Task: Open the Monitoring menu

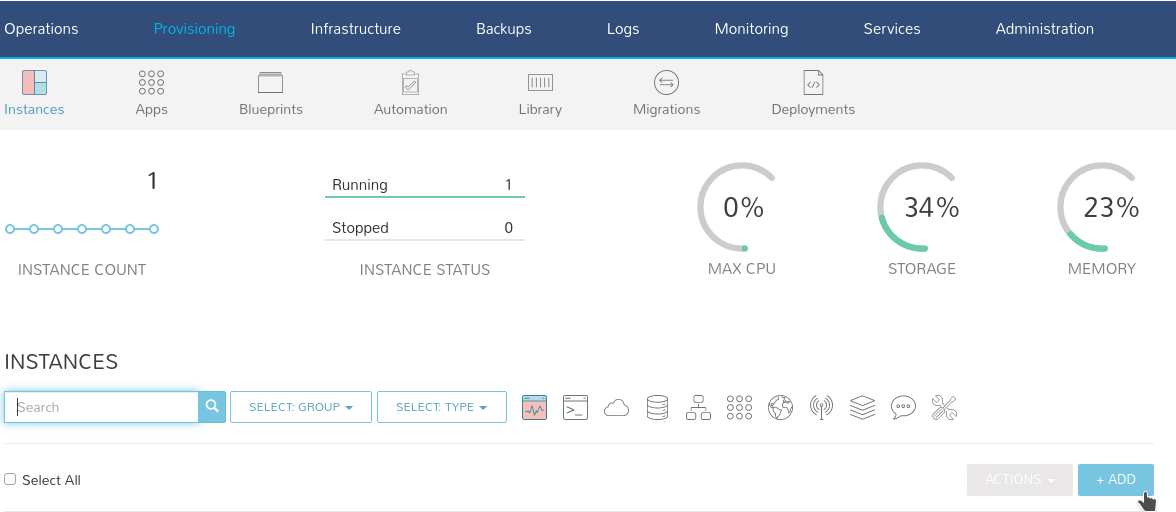Action: pyautogui.click(x=752, y=28)
